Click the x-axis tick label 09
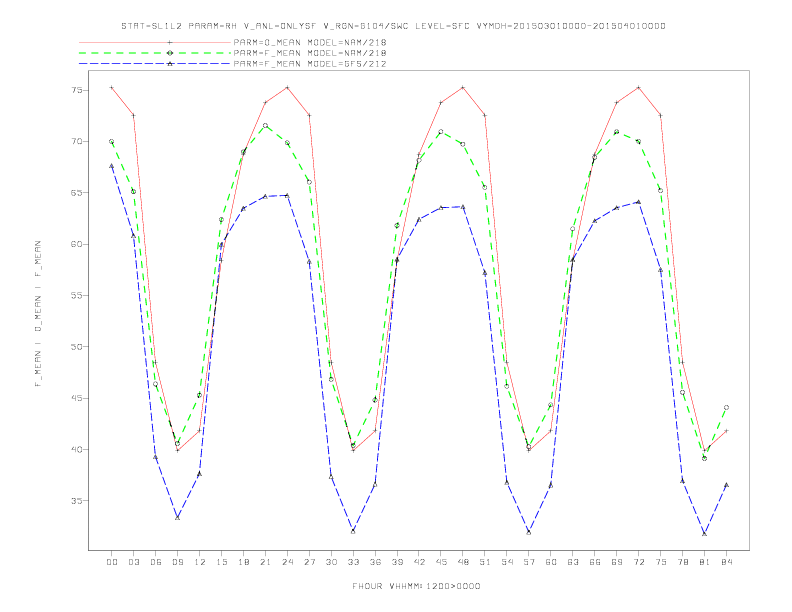792x612 pixels. 177,562
